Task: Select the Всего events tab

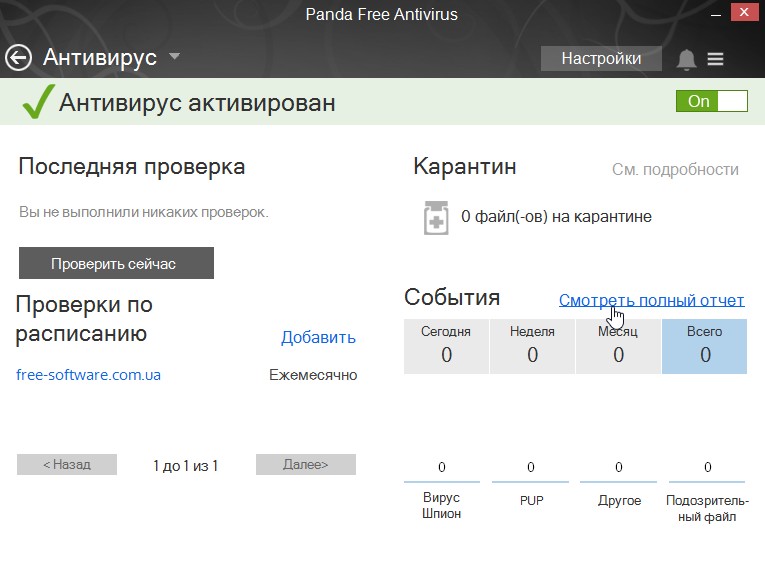Action: pyautogui.click(x=705, y=346)
